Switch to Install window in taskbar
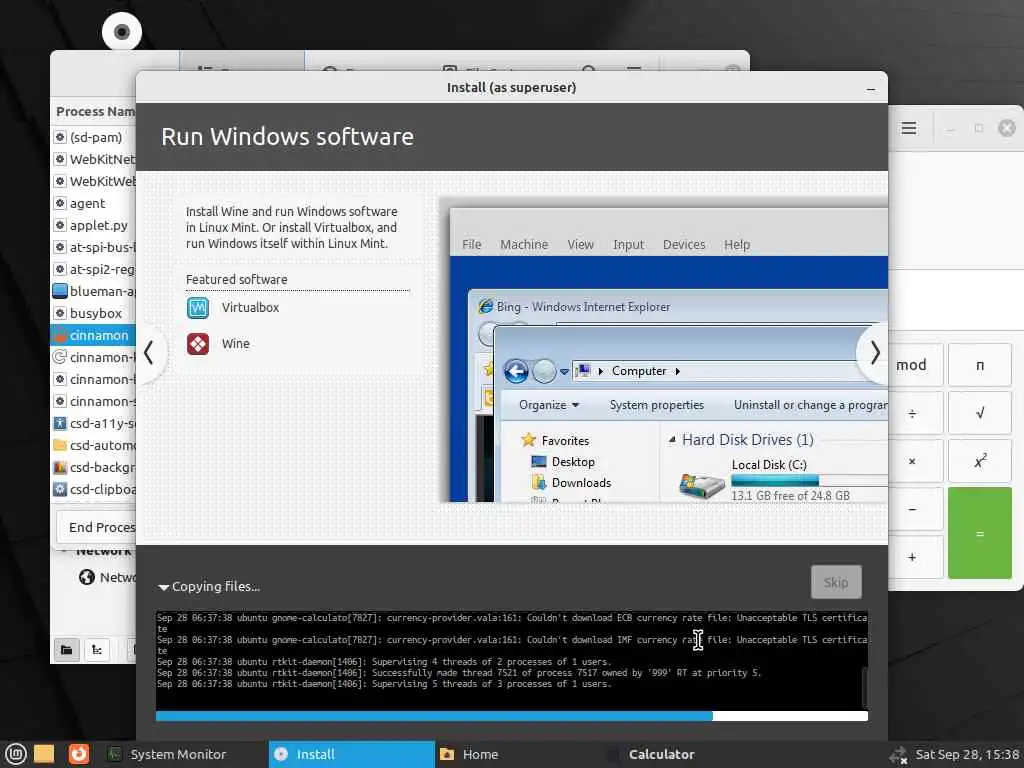Image resolution: width=1024 pixels, height=768 pixels. 351,754
